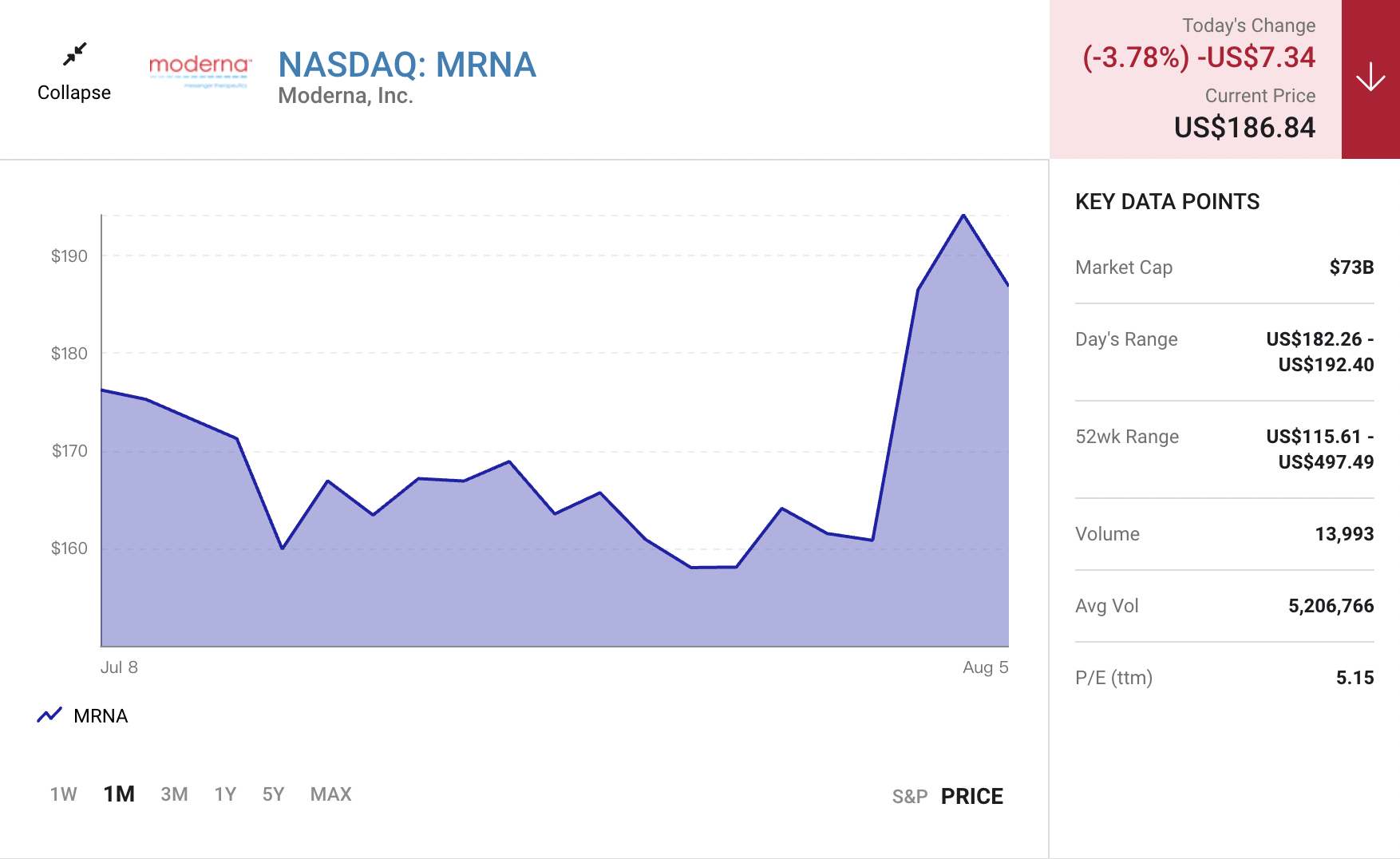
Task: Click the current price US$186.84
Action: click(1244, 128)
